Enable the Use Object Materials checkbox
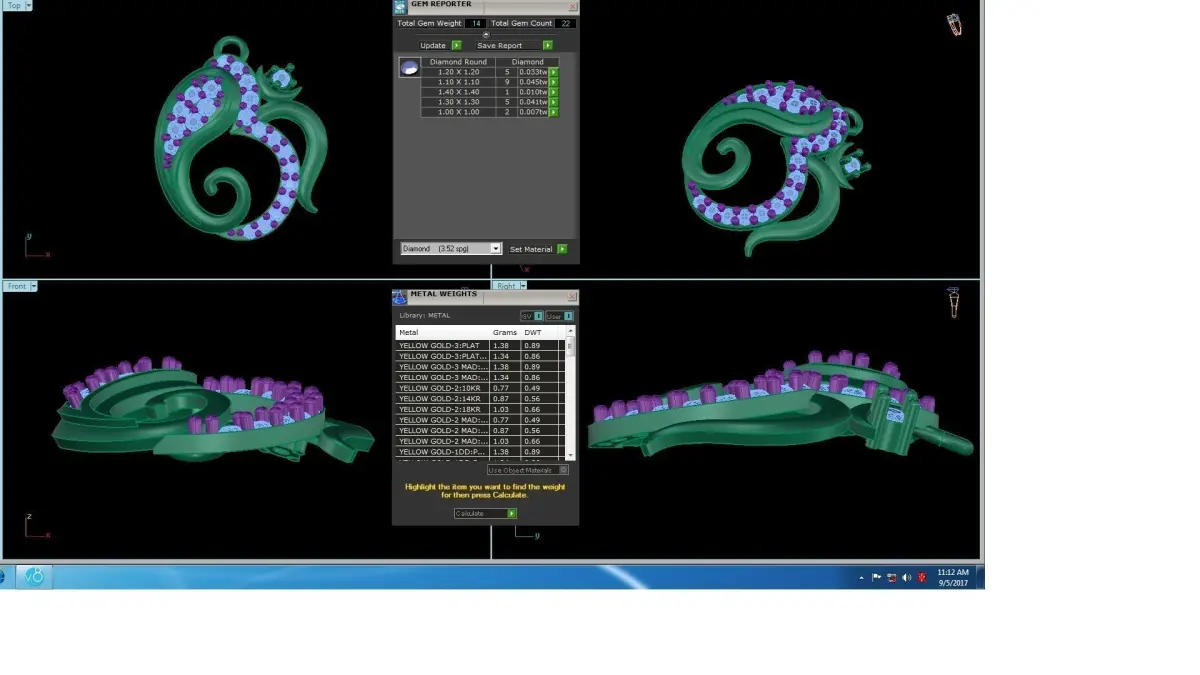Screen dimensions: 1200x675 (x=563, y=470)
